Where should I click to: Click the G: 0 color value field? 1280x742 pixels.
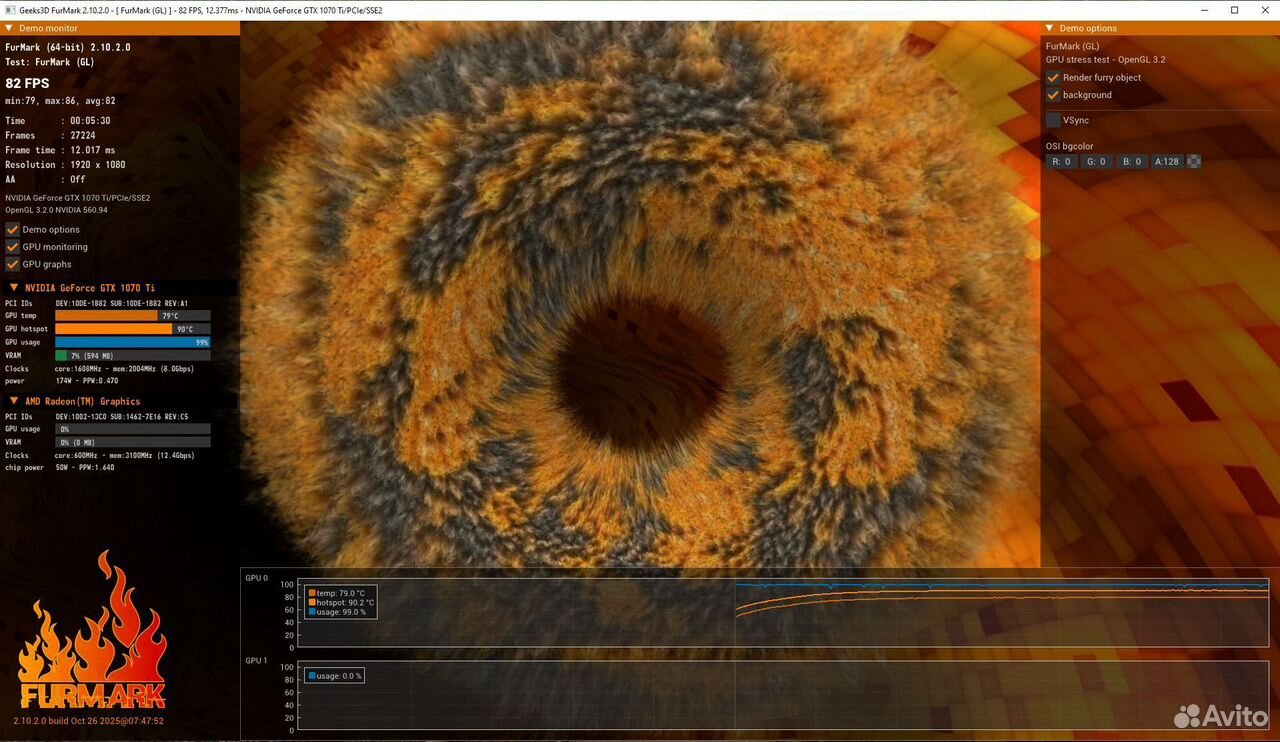click(1096, 161)
